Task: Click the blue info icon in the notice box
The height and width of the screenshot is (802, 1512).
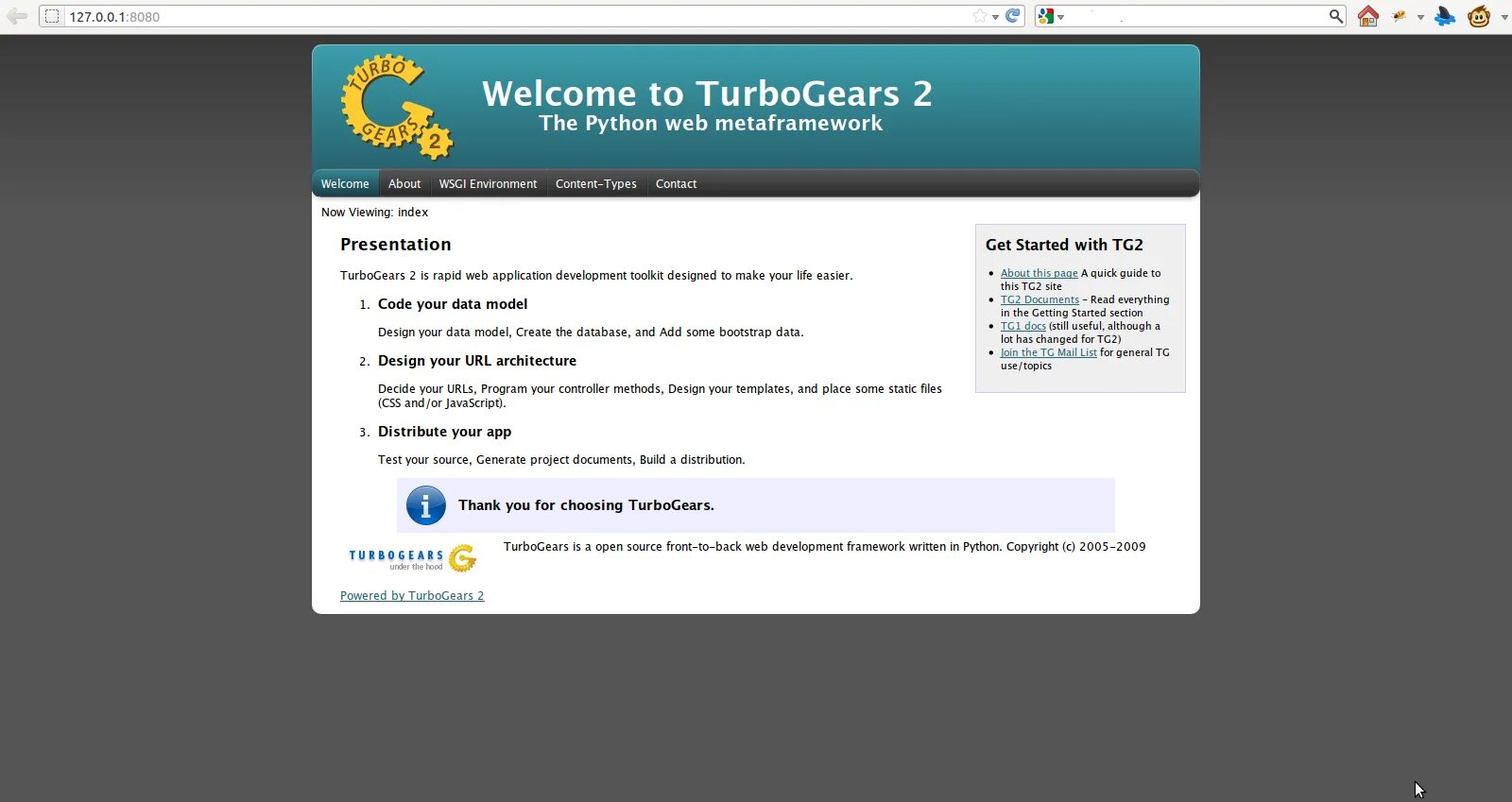Action: (426, 505)
